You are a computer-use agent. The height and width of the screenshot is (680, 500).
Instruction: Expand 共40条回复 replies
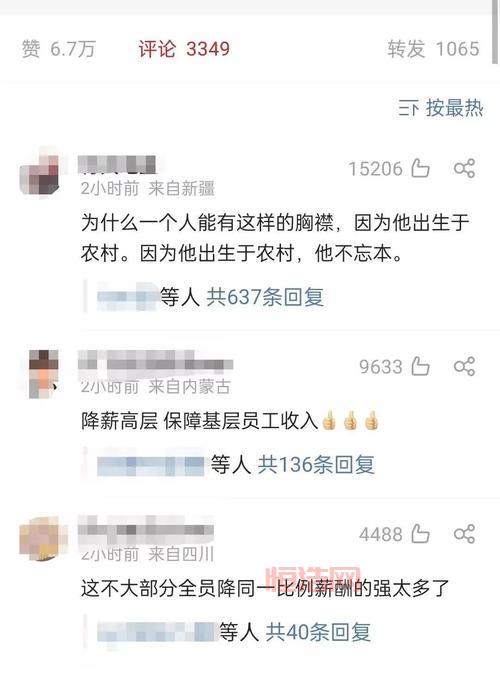click(318, 632)
